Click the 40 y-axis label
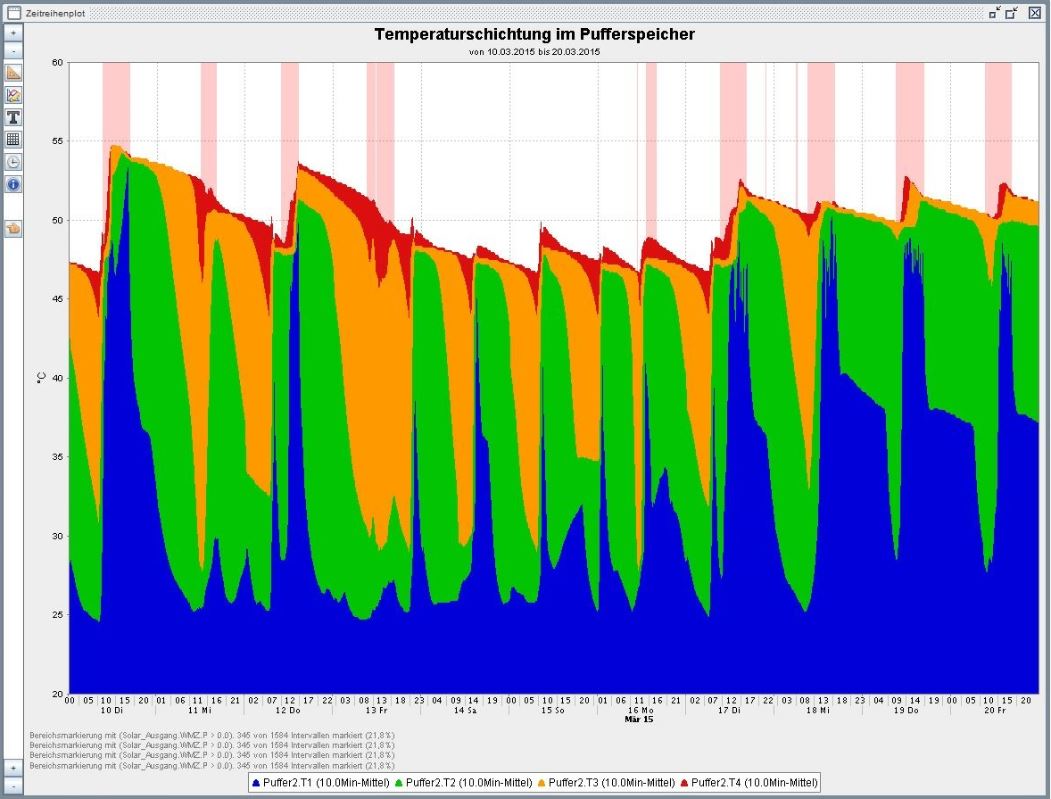Screen dimensions: 1051x799 click(57, 378)
